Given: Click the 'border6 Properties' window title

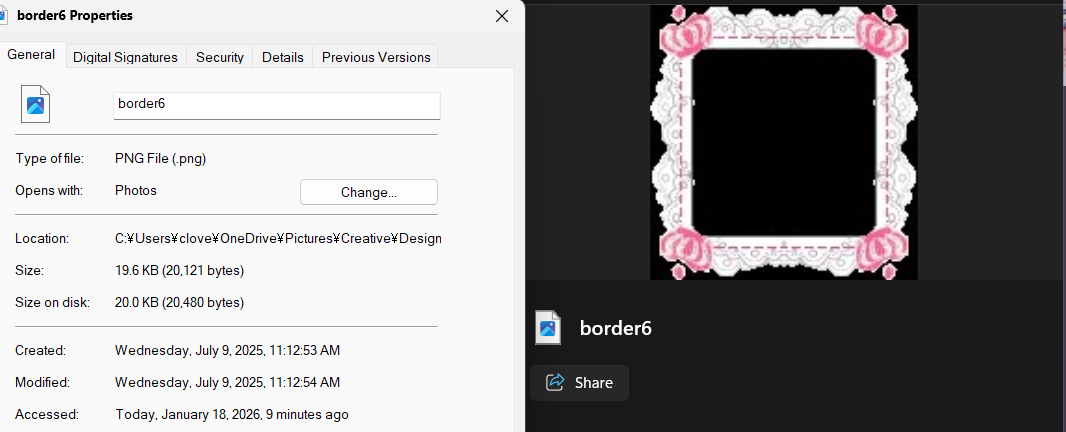Looking at the screenshot, I should pyautogui.click(x=75, y=16).
